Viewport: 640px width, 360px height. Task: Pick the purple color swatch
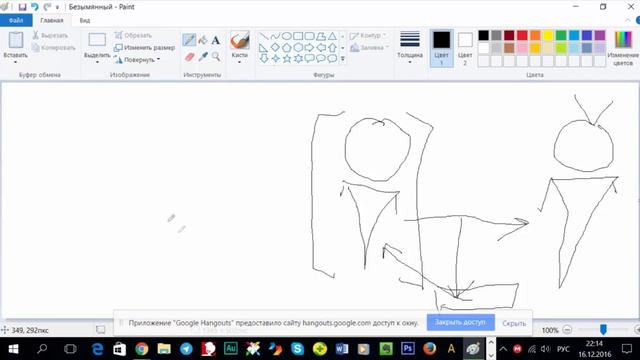[x=600, y=36]
